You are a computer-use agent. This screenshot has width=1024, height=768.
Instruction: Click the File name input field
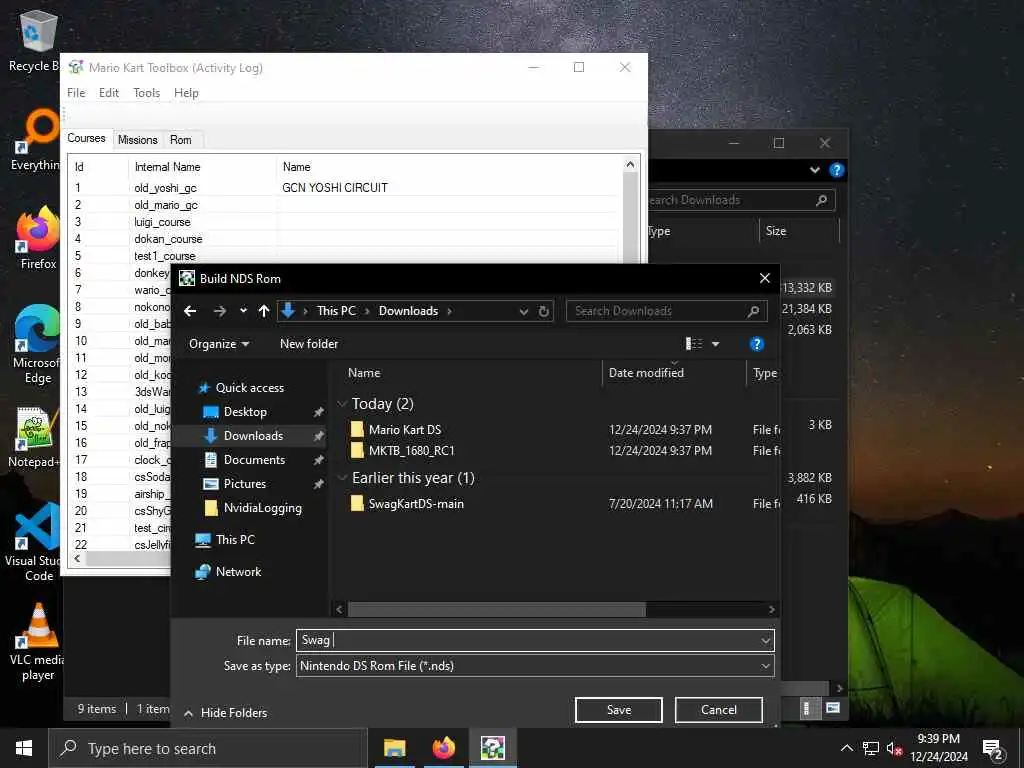(x=535, y=641)
